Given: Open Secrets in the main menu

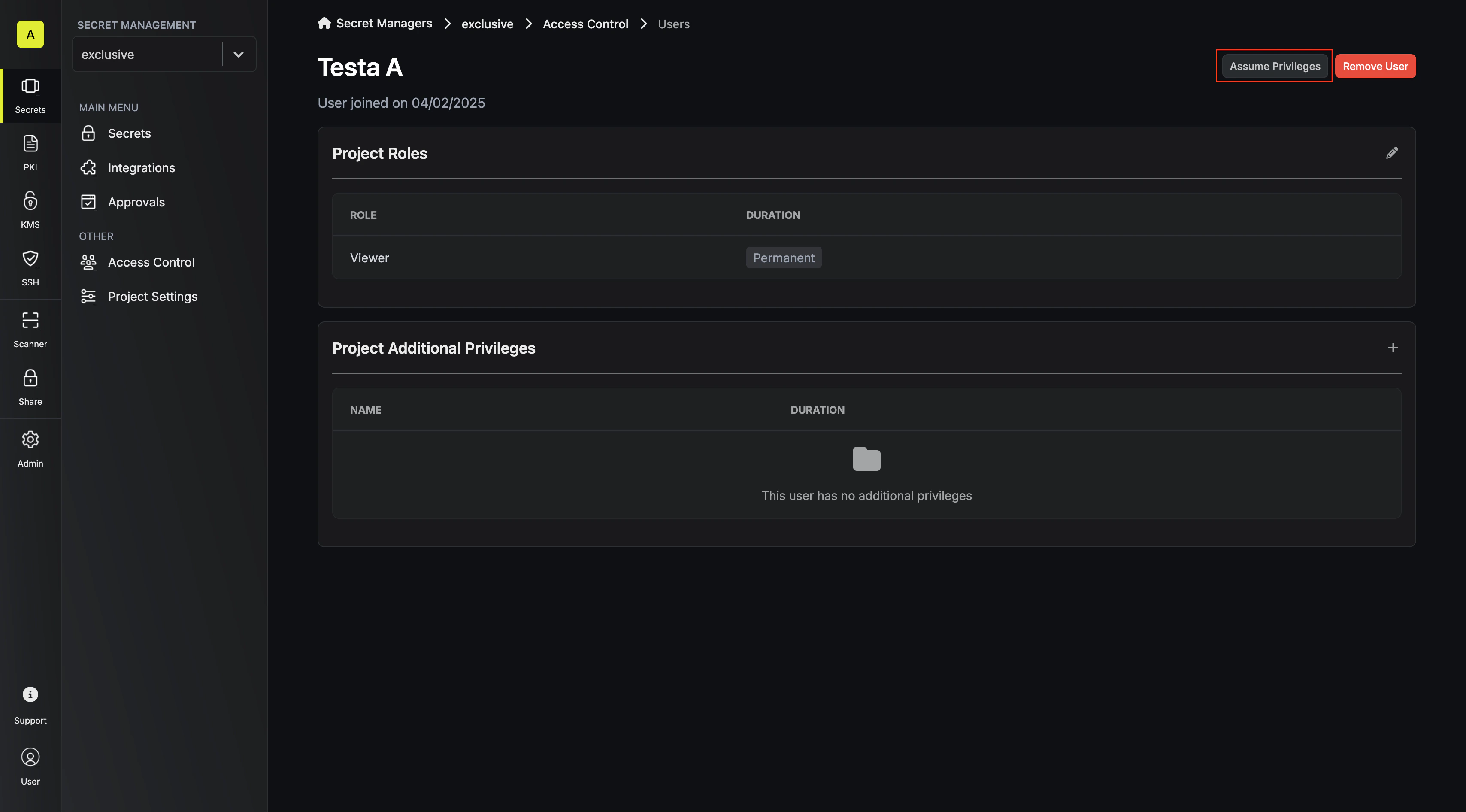Looking at the screenshot, I should click(129, 134).
